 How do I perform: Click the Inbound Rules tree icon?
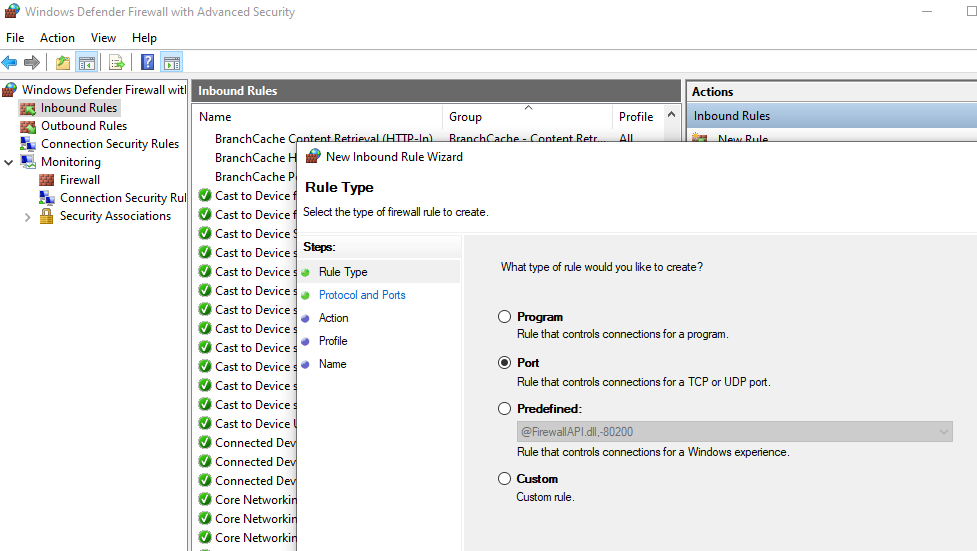pyautogui.click(x=27, y=108)
